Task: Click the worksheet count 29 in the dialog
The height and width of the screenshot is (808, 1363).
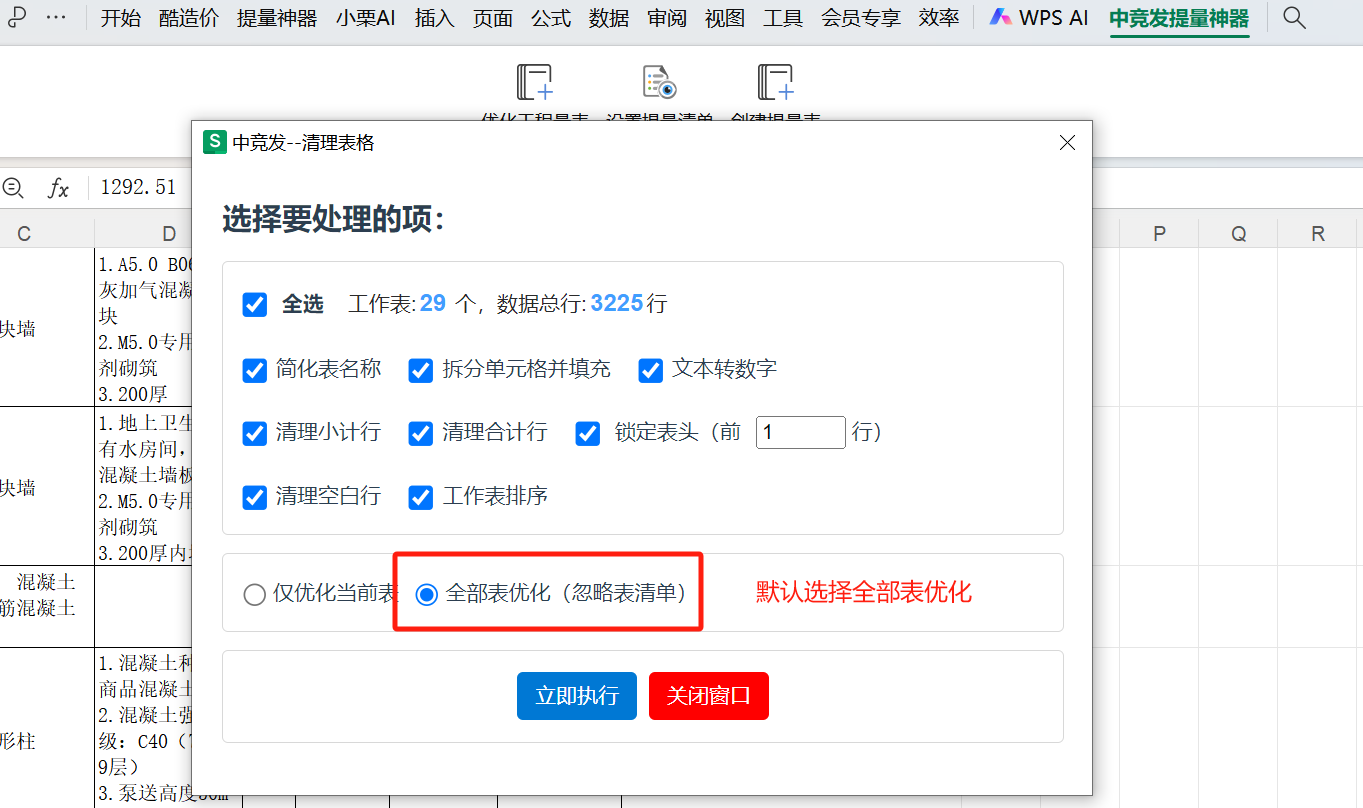Action: point(433,303)
